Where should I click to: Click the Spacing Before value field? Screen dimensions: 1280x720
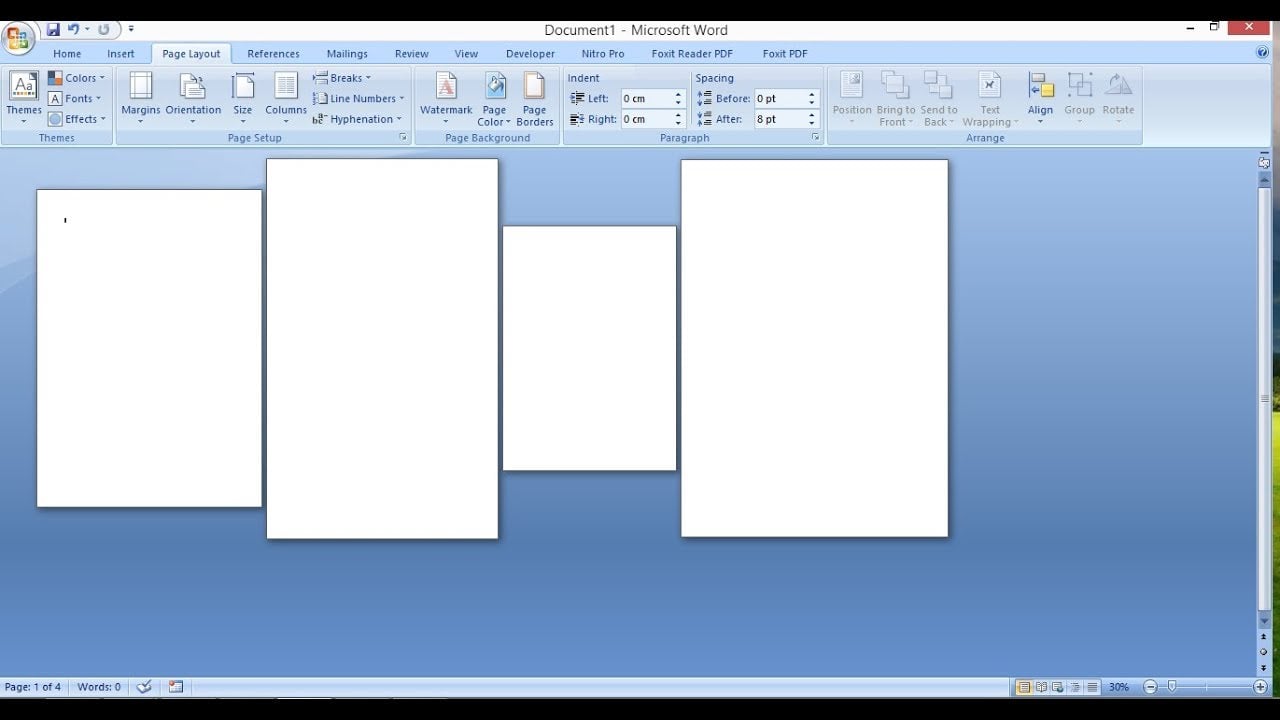pos(780,99)
